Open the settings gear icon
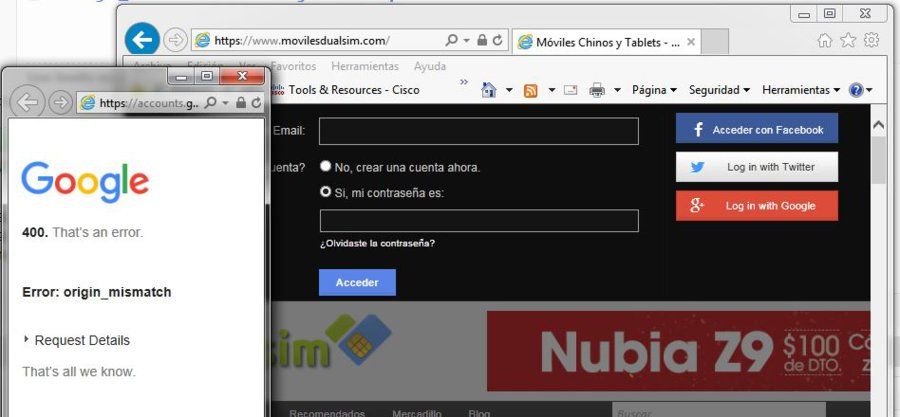This screenshot has height=417, width=900. [871, 40]
